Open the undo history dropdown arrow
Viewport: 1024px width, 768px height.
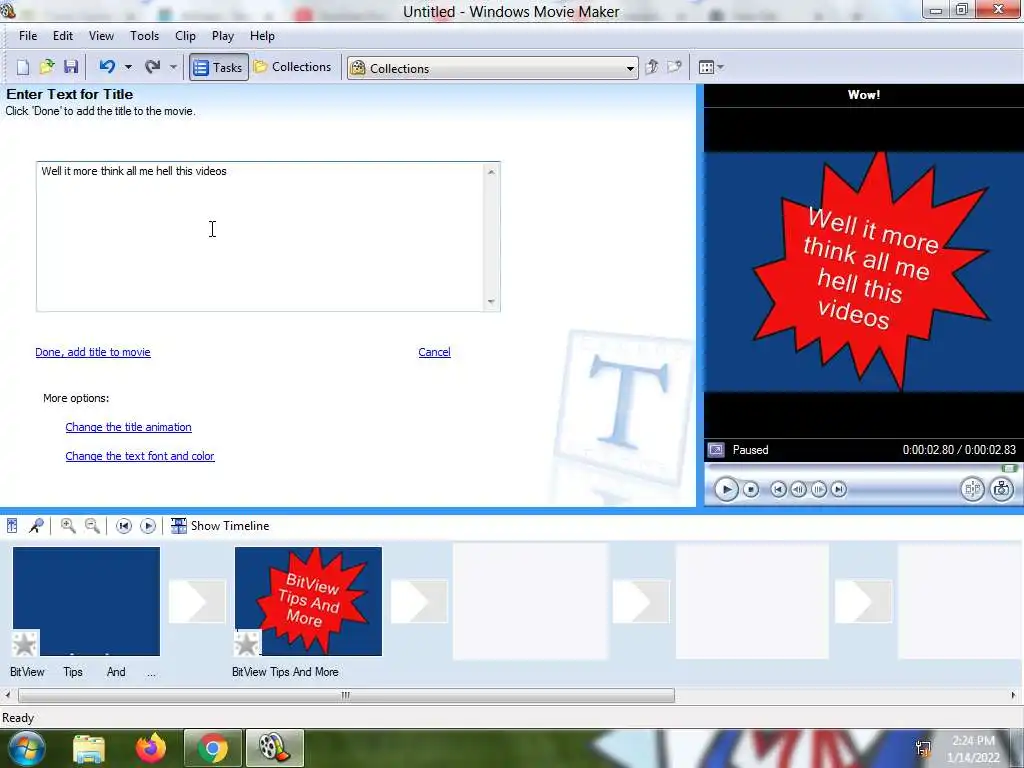click(128, 67)
